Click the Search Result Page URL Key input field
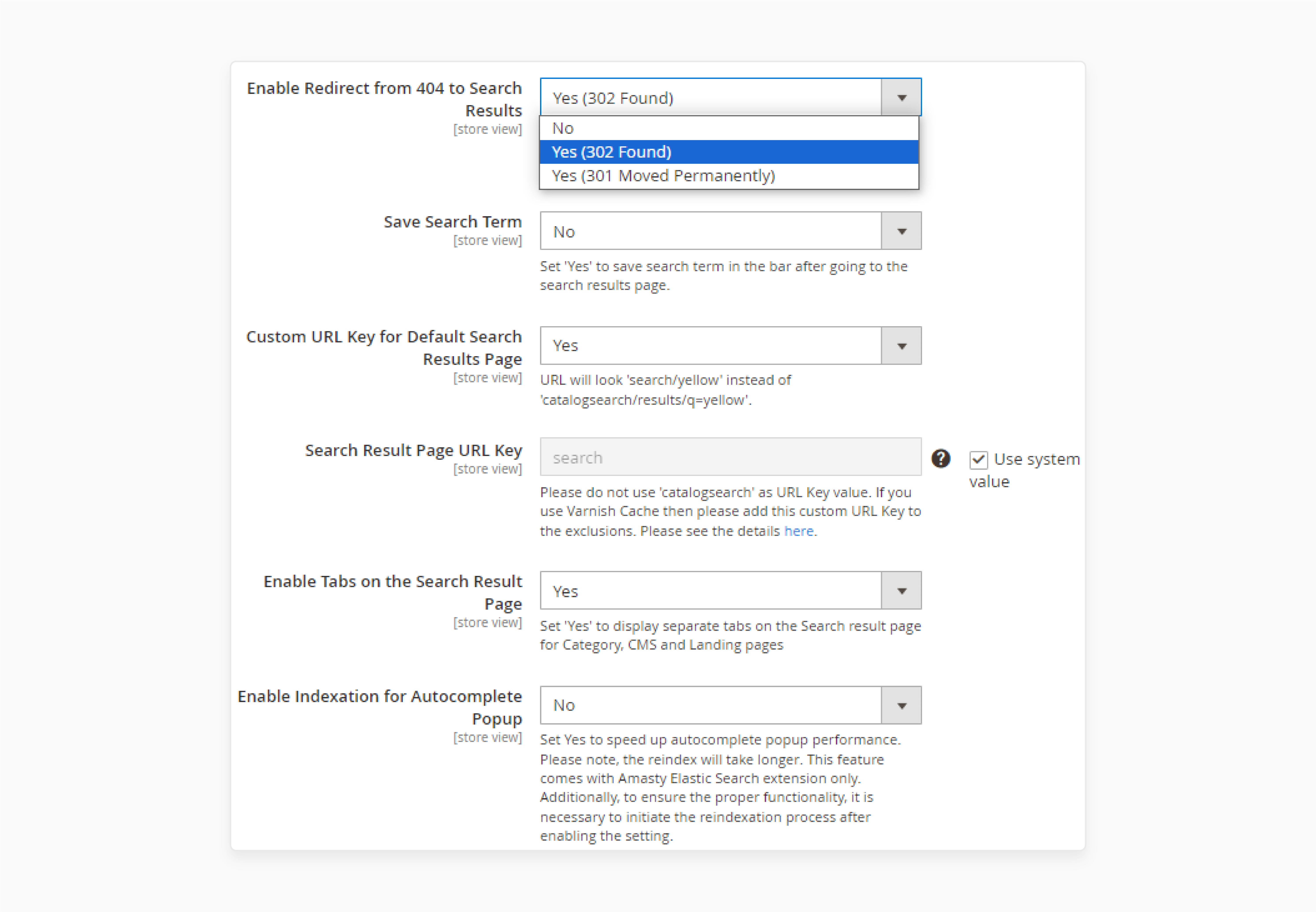Screen dimensions: 1316x912 [x=730, y=458]
